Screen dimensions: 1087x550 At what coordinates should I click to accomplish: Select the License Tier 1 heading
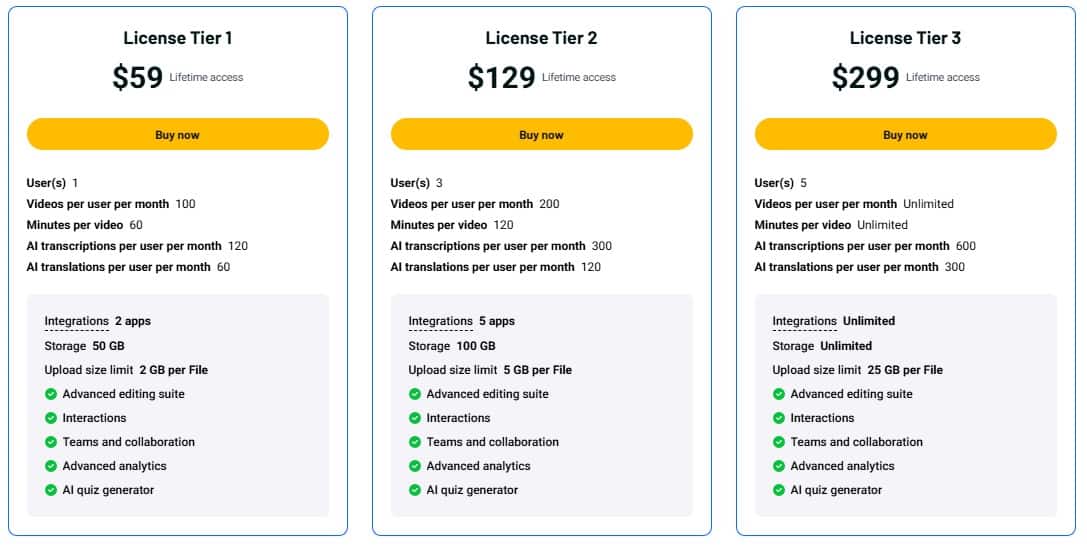click(178, 38)
